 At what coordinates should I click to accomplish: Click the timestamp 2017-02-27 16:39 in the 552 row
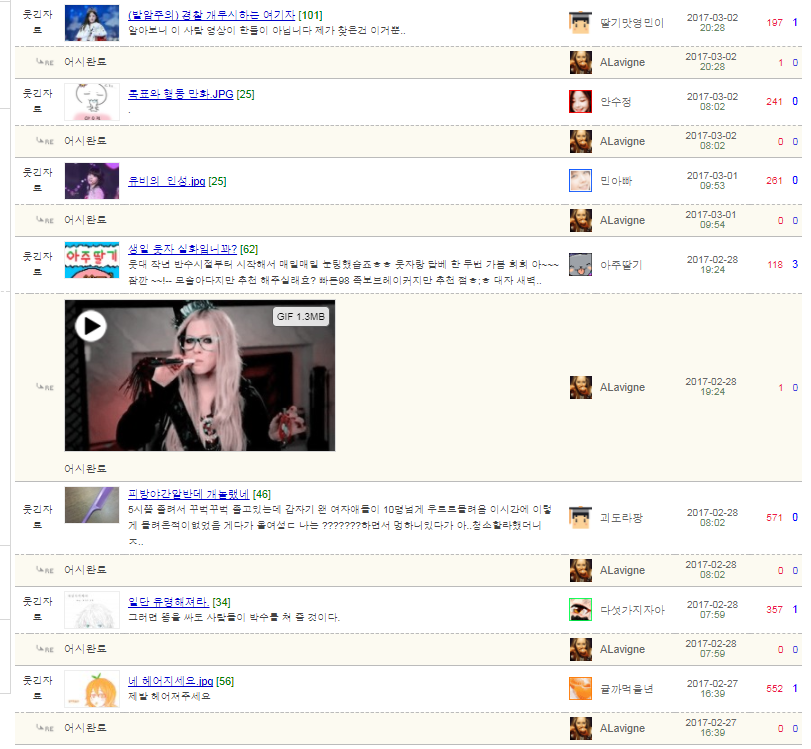coord(712,688)
